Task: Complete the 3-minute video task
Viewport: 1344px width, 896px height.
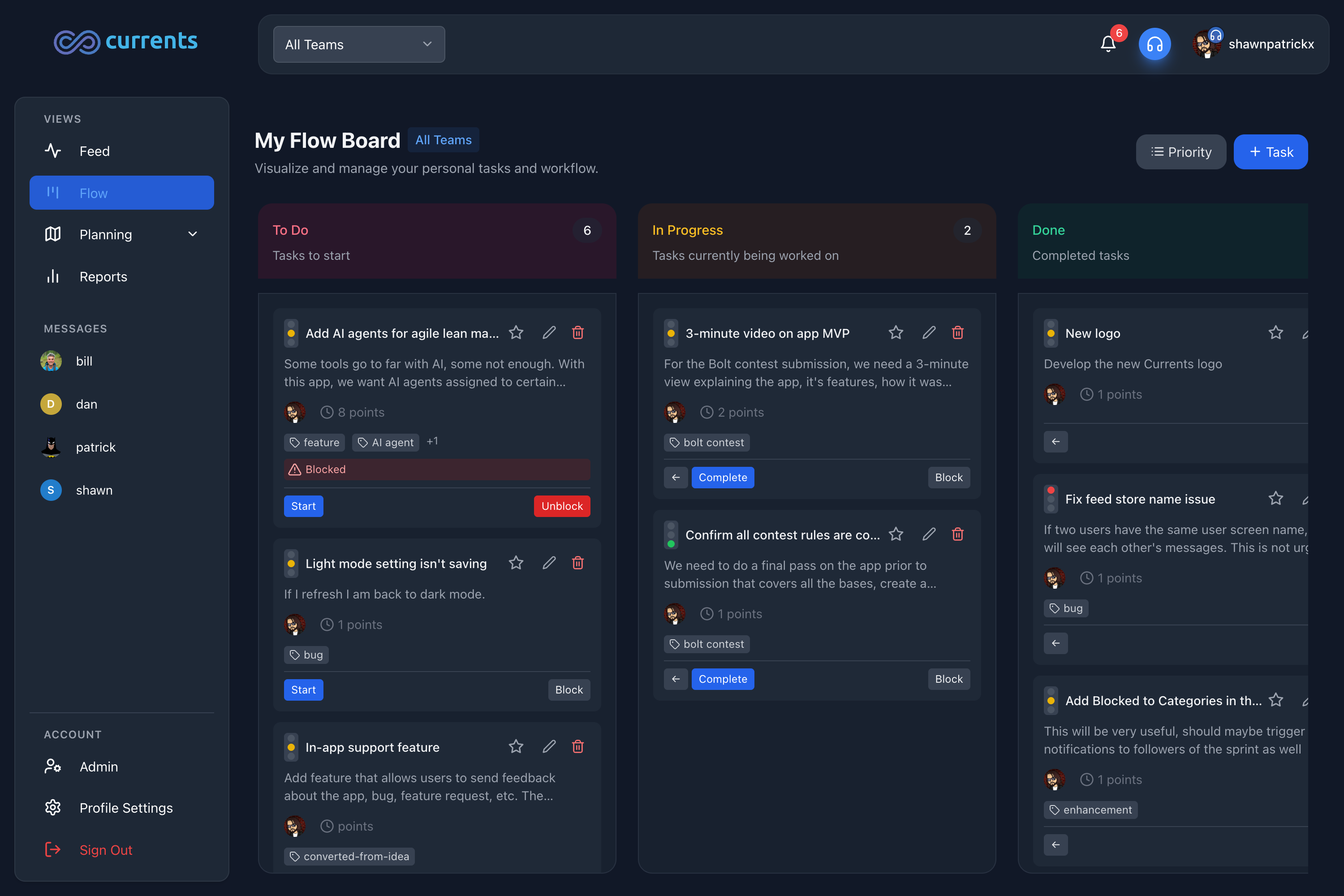Action: pyautogui.click(x=722, y=478)
